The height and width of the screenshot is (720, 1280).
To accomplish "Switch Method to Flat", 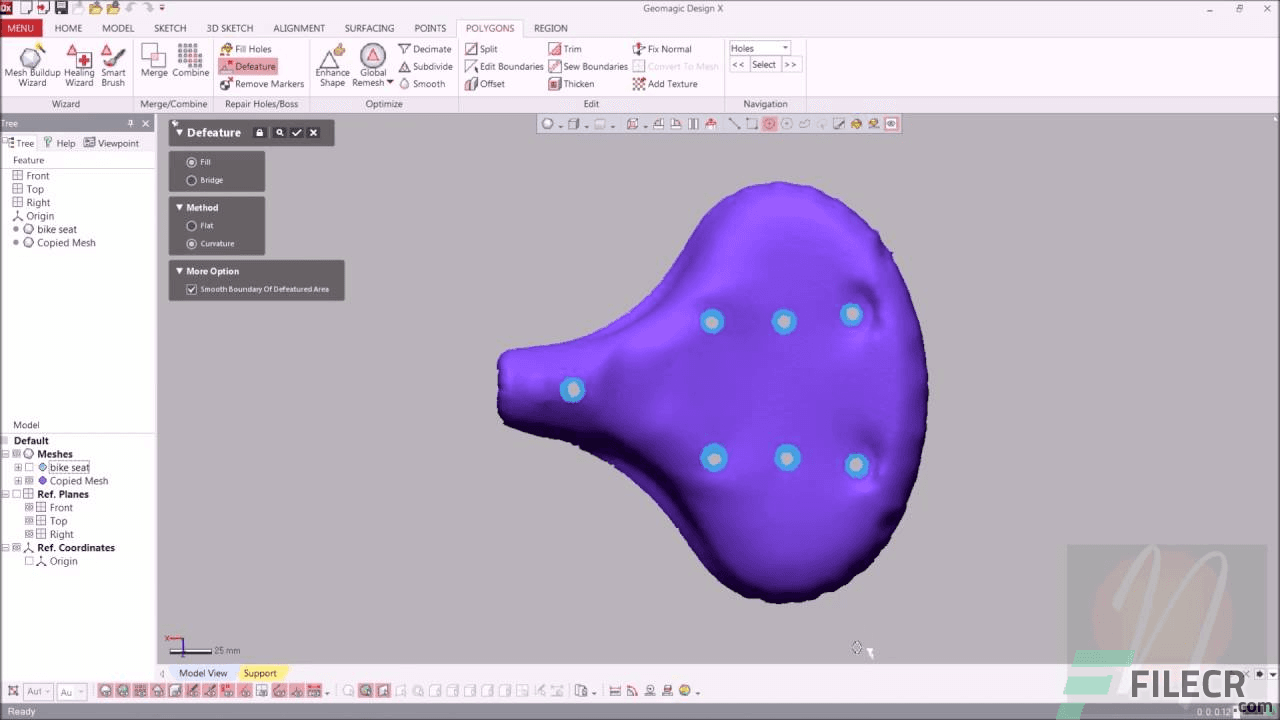I will point(191,225).
